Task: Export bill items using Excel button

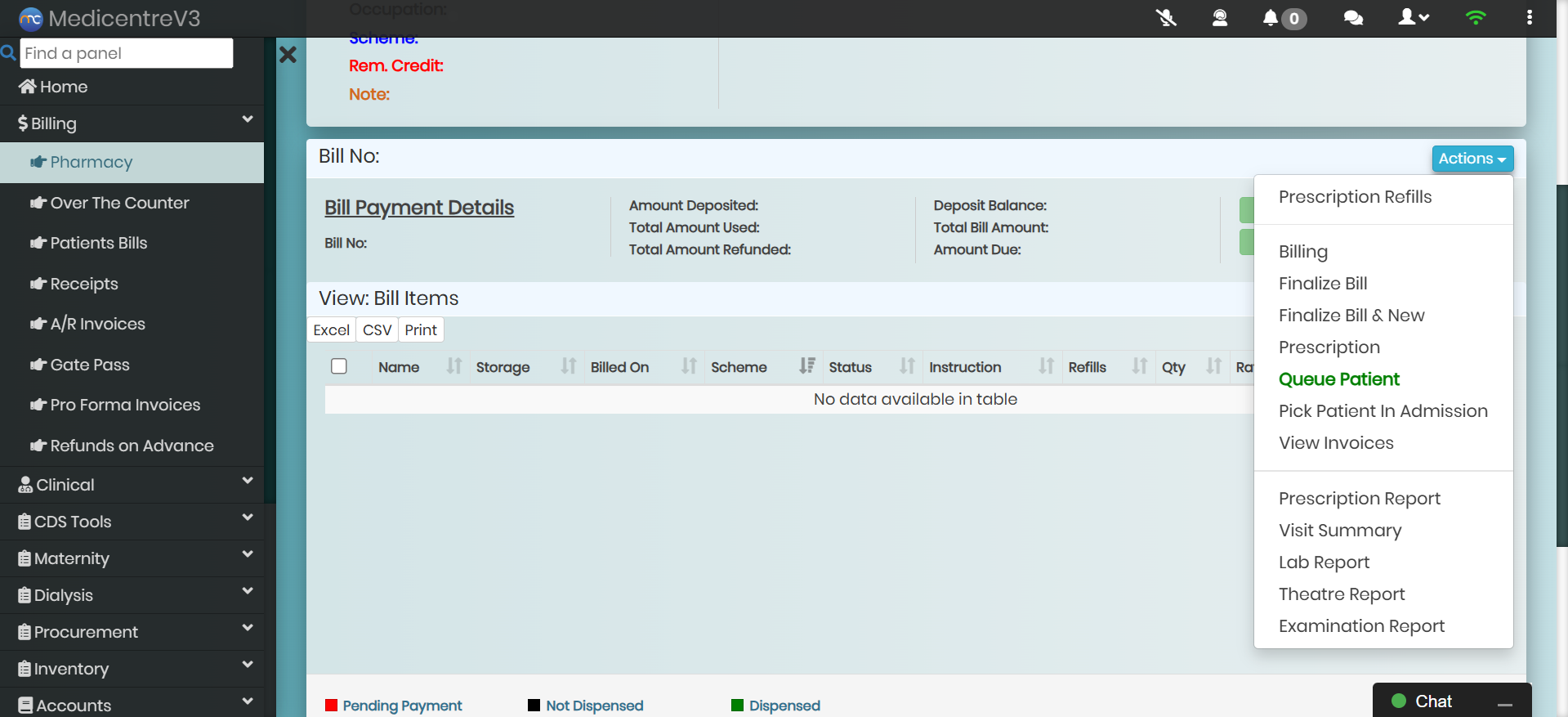Action: tap(331, 330)
